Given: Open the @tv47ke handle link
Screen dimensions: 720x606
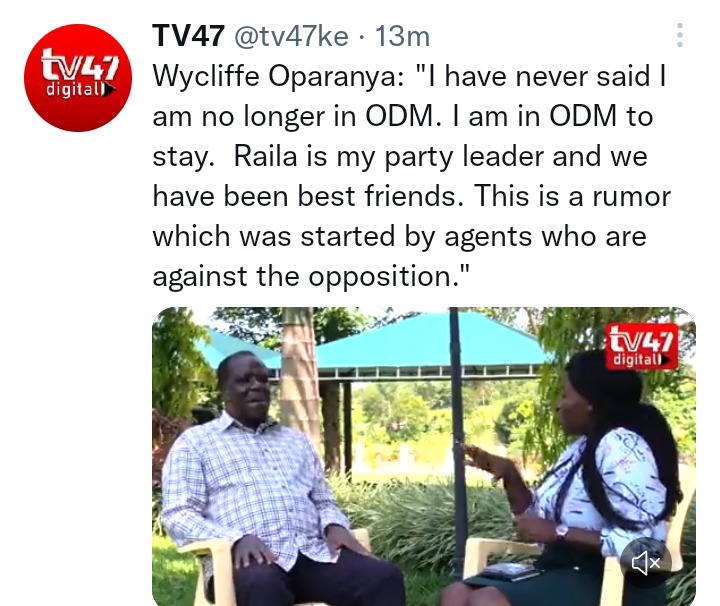Looking at the screenshot, I should 291,36.
